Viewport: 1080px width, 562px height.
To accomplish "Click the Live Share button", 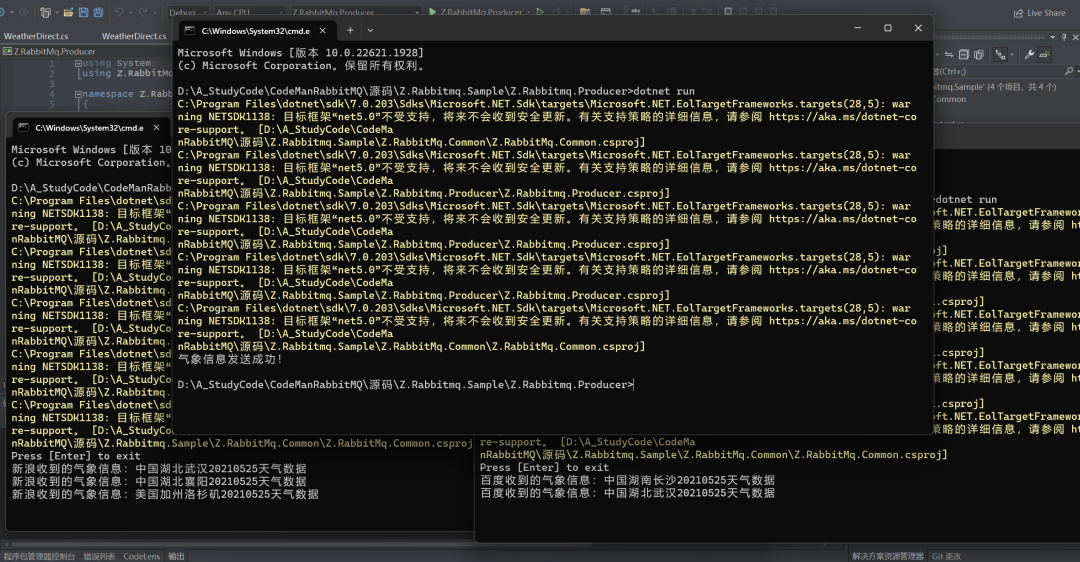I will point(1039,13).
